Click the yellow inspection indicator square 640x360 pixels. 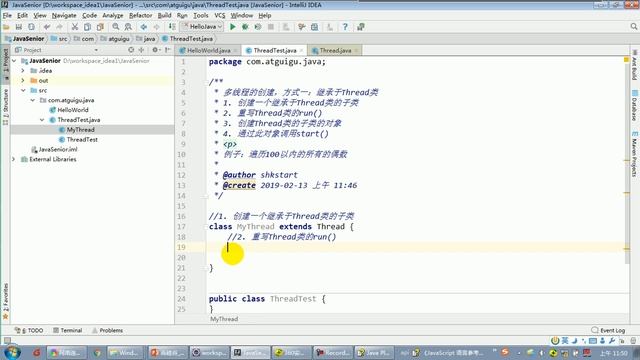626,60
